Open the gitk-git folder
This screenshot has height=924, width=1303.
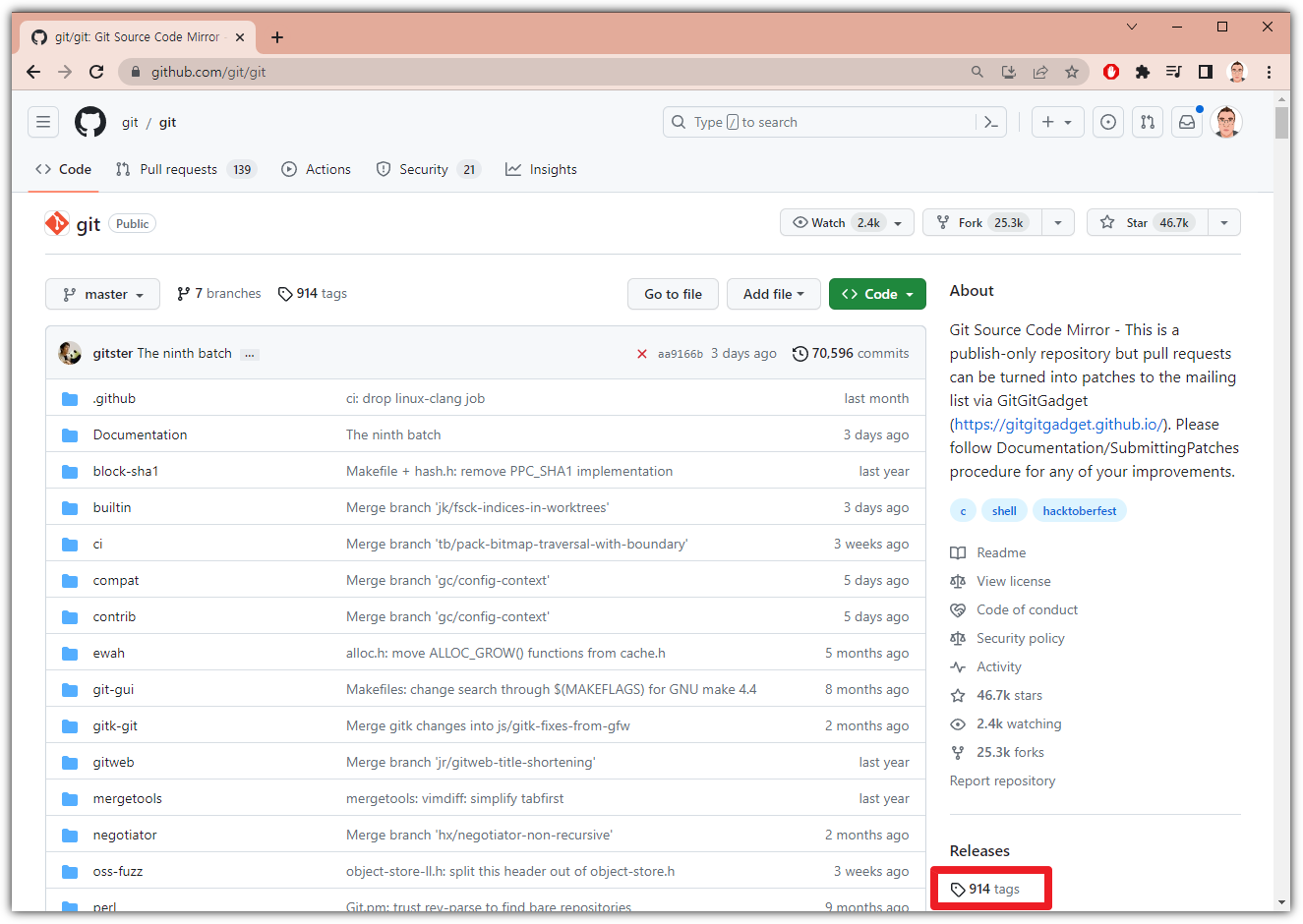point(115,725)
